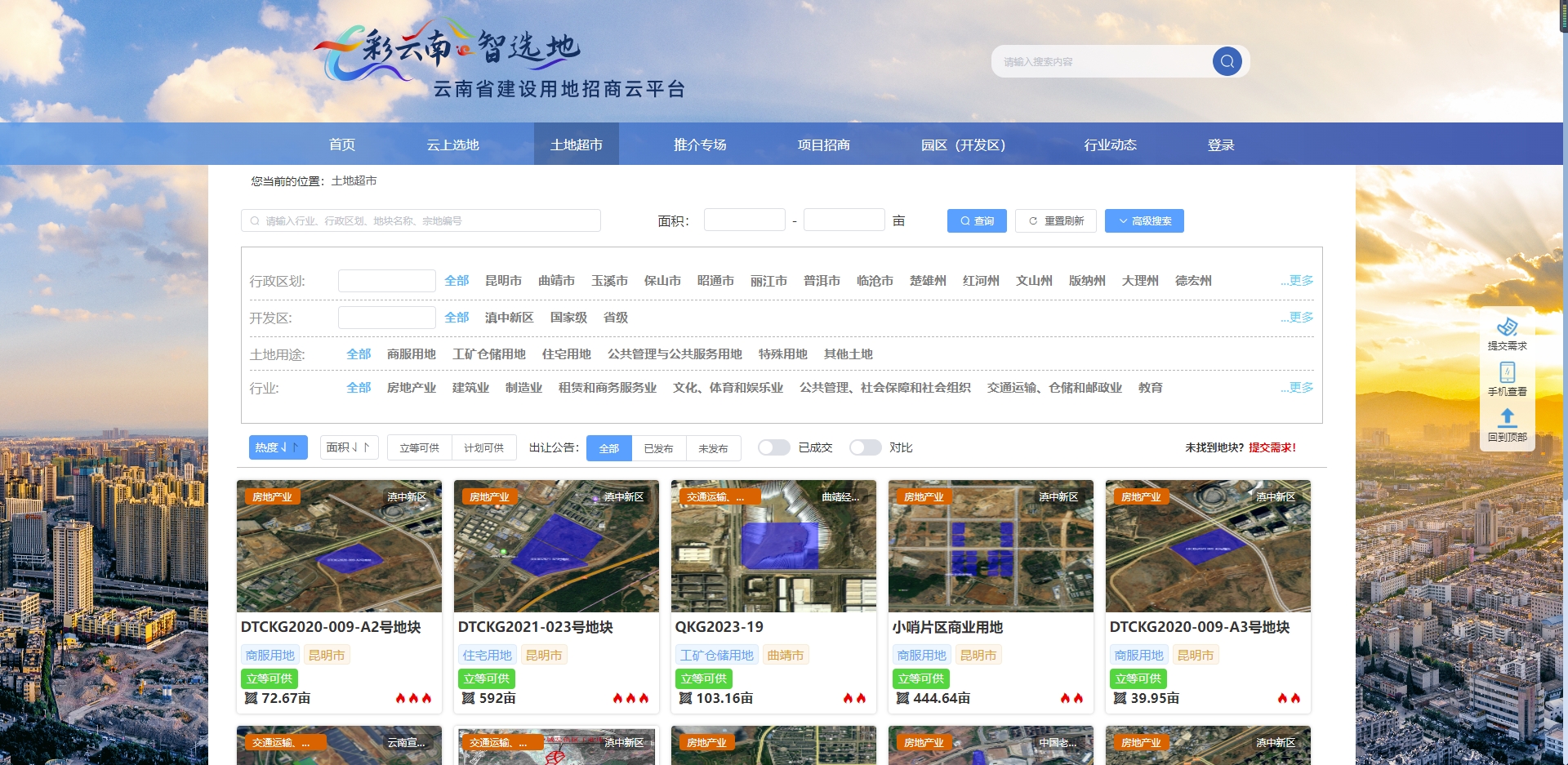
Task: Sort listings by 热度
Action: click(x=278, y=447)
